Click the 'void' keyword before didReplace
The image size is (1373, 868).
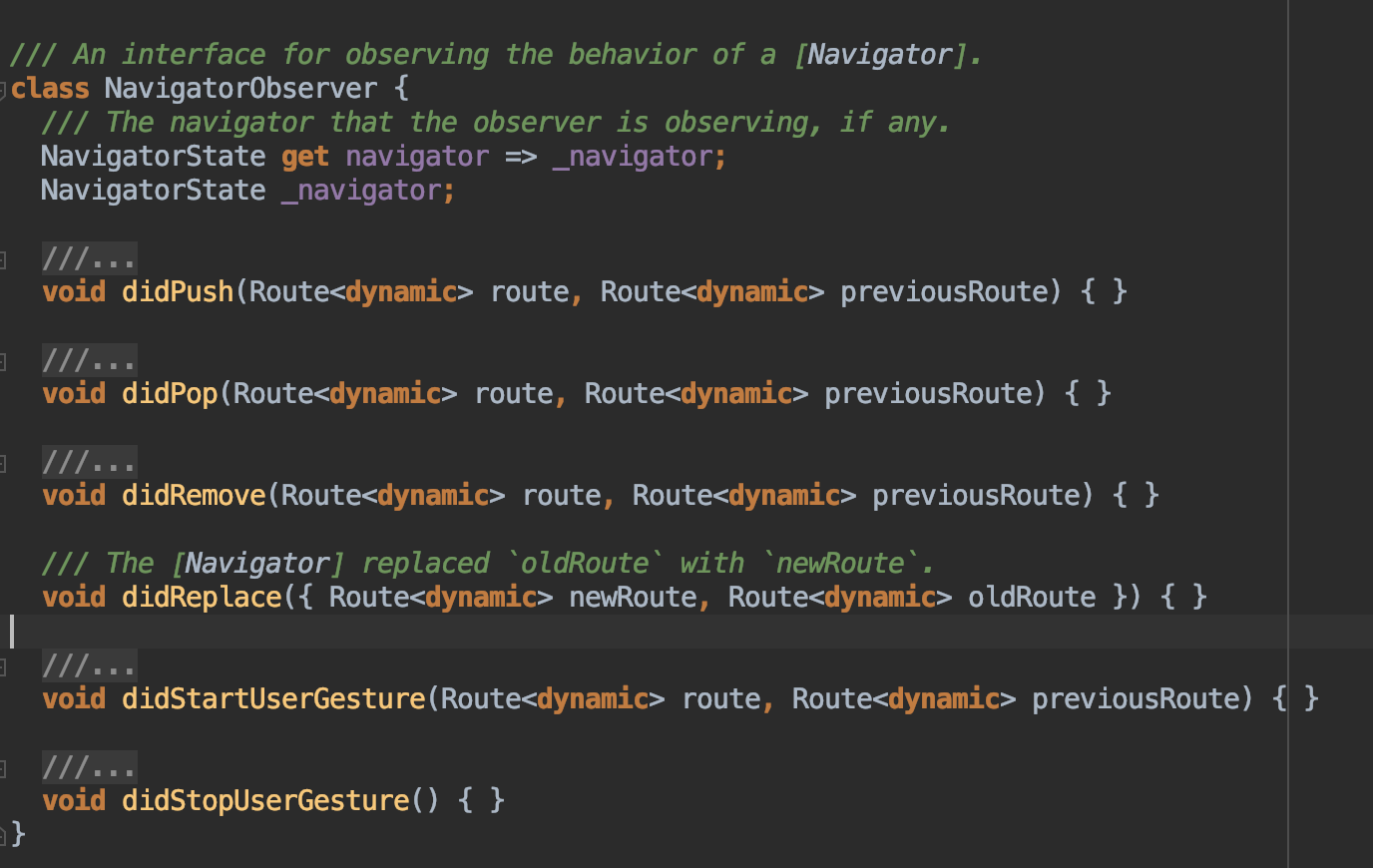74,598
